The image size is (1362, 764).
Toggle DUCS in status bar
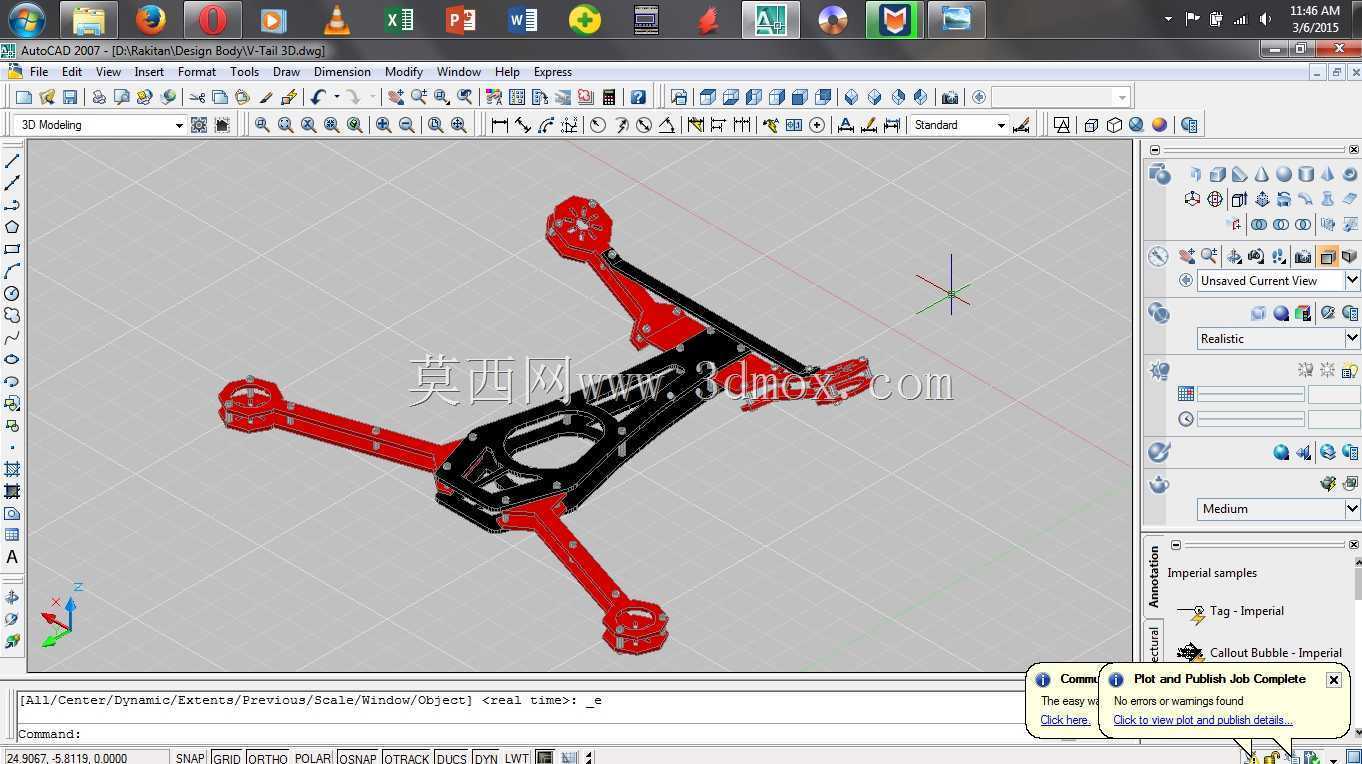(x=451, y=758)
